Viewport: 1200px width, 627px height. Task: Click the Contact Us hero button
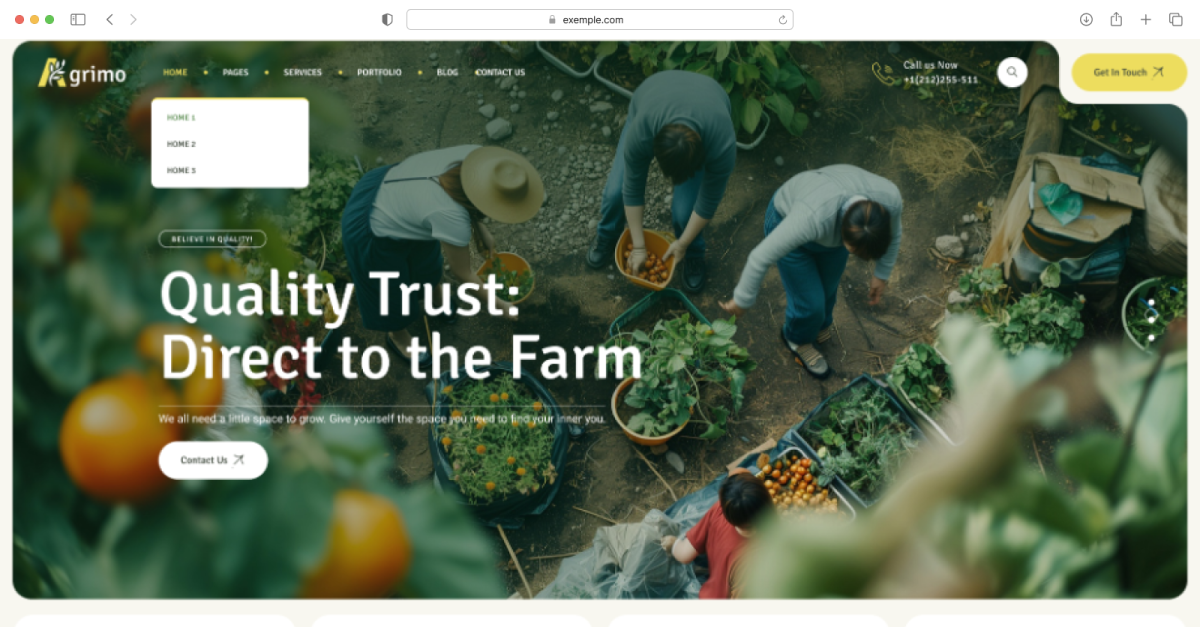[213, 460]
